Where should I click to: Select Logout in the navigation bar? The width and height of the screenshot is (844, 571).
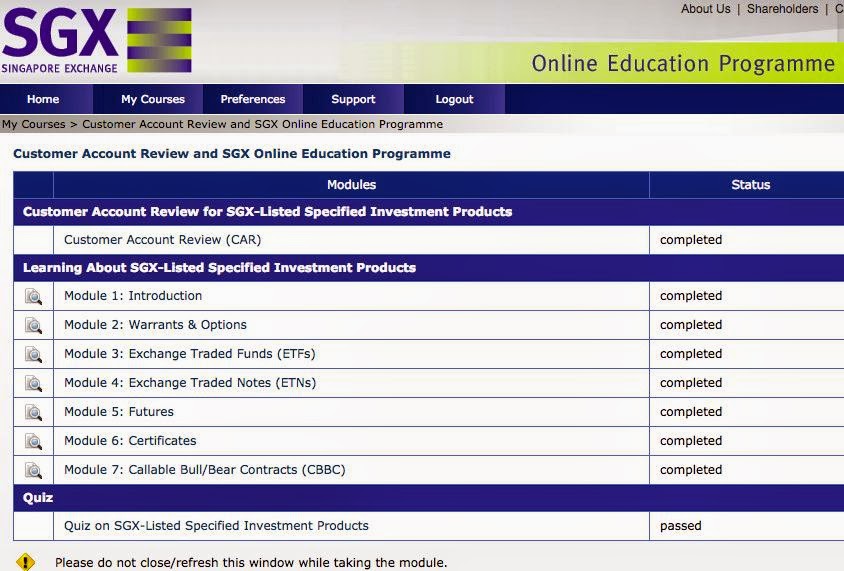point(454,99)
